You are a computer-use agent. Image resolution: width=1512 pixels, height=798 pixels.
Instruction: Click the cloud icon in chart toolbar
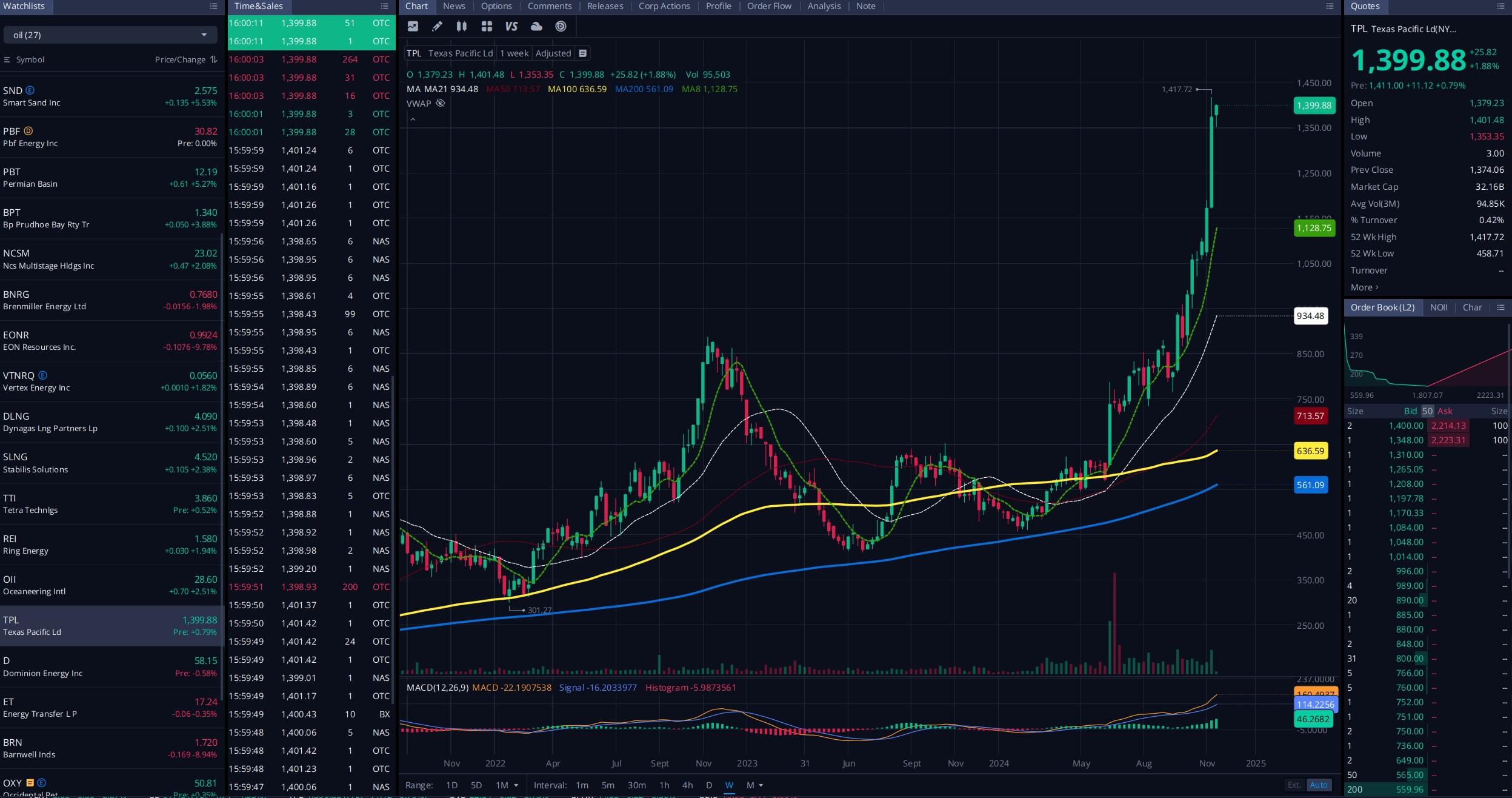pyautogui.click(x=536, y=26)
